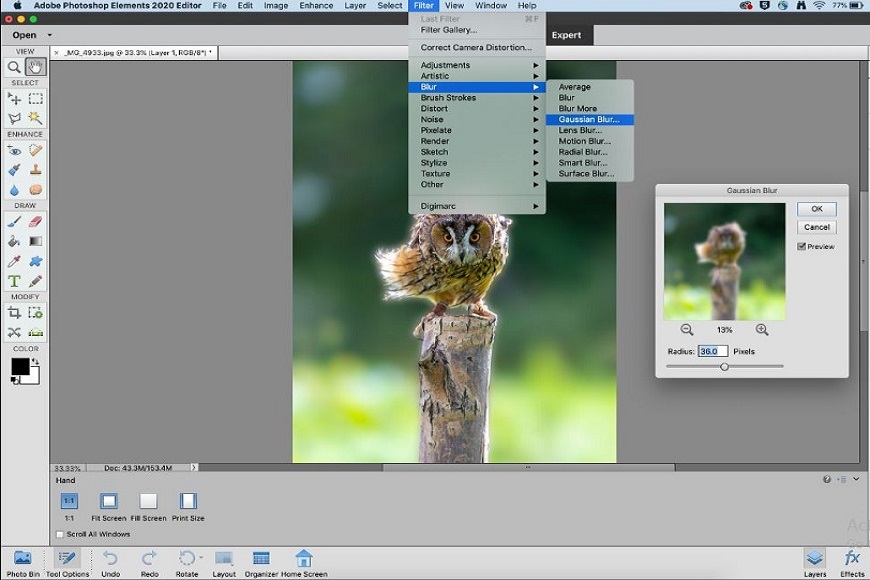Choose Motion Blur from Blur submenu
Viewport: 870px width, 580px height.
(584, 141)
